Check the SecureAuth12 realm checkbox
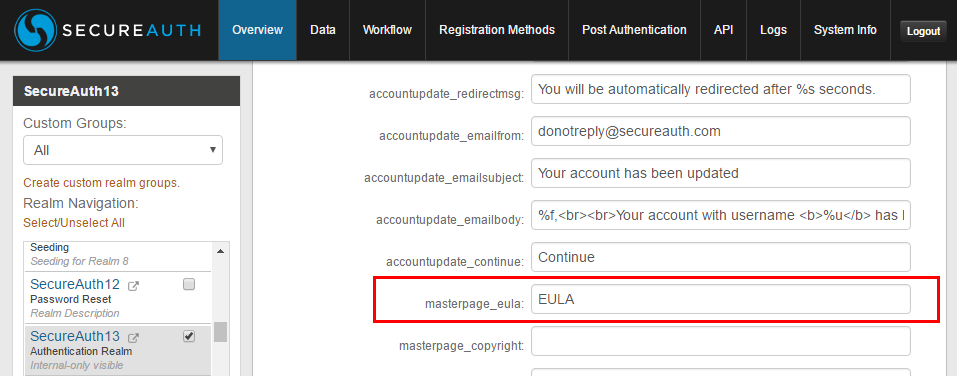 click(x=189, y=284)
